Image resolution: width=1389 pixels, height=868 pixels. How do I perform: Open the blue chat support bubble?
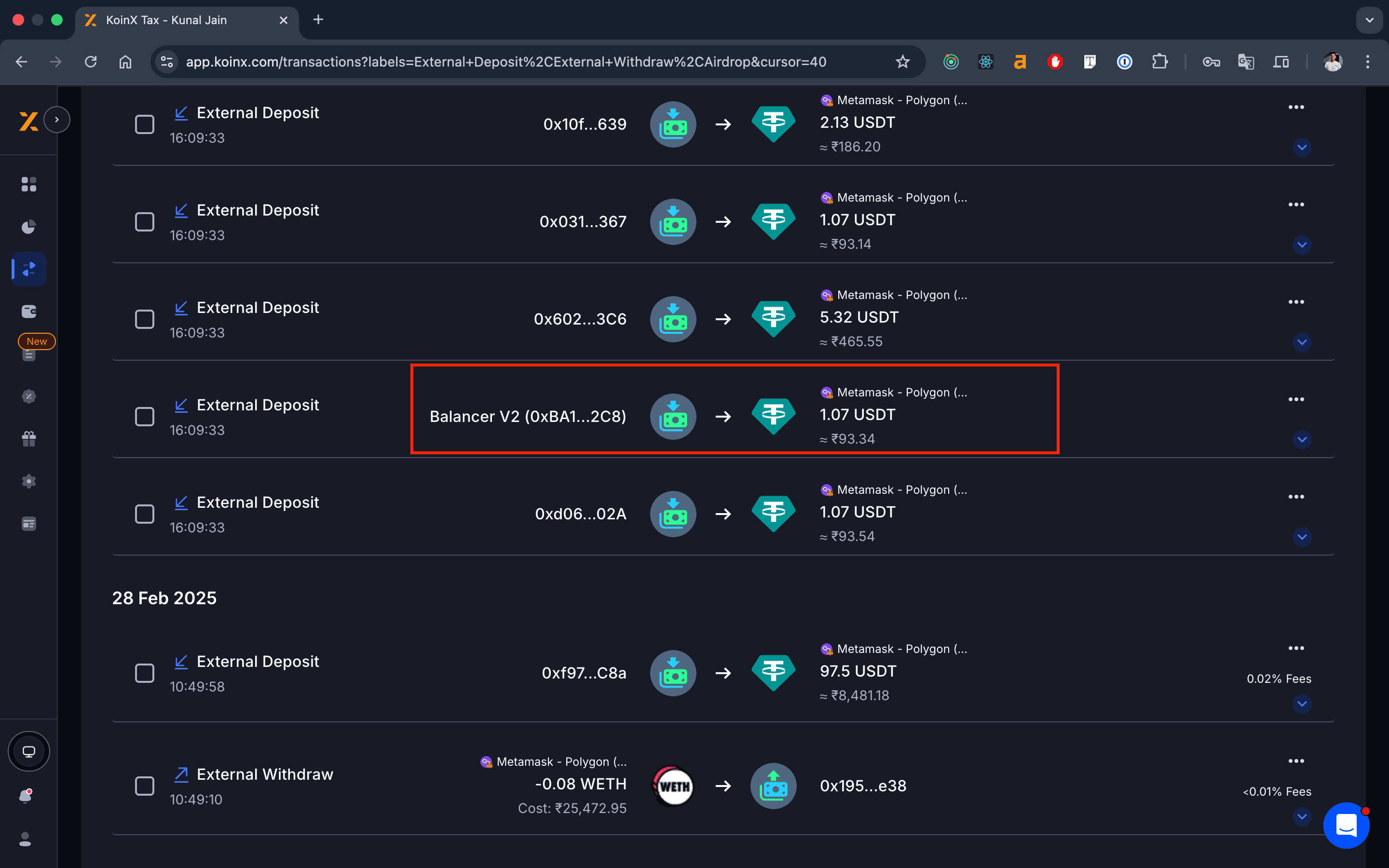[1346, 826]
